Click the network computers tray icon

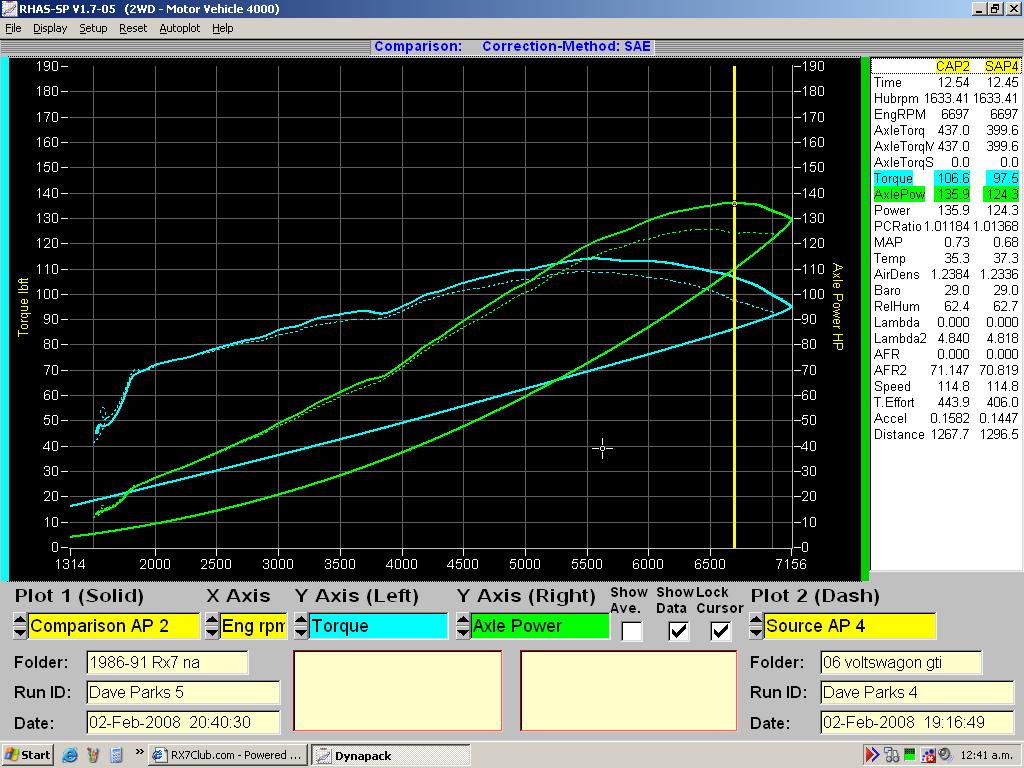pyautogui.click(x=891, y=756)
